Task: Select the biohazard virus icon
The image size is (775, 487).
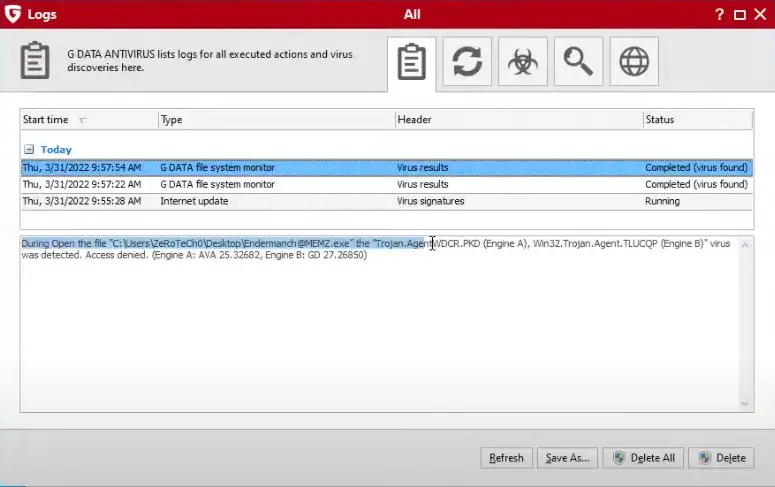Action: coord(522,62)
